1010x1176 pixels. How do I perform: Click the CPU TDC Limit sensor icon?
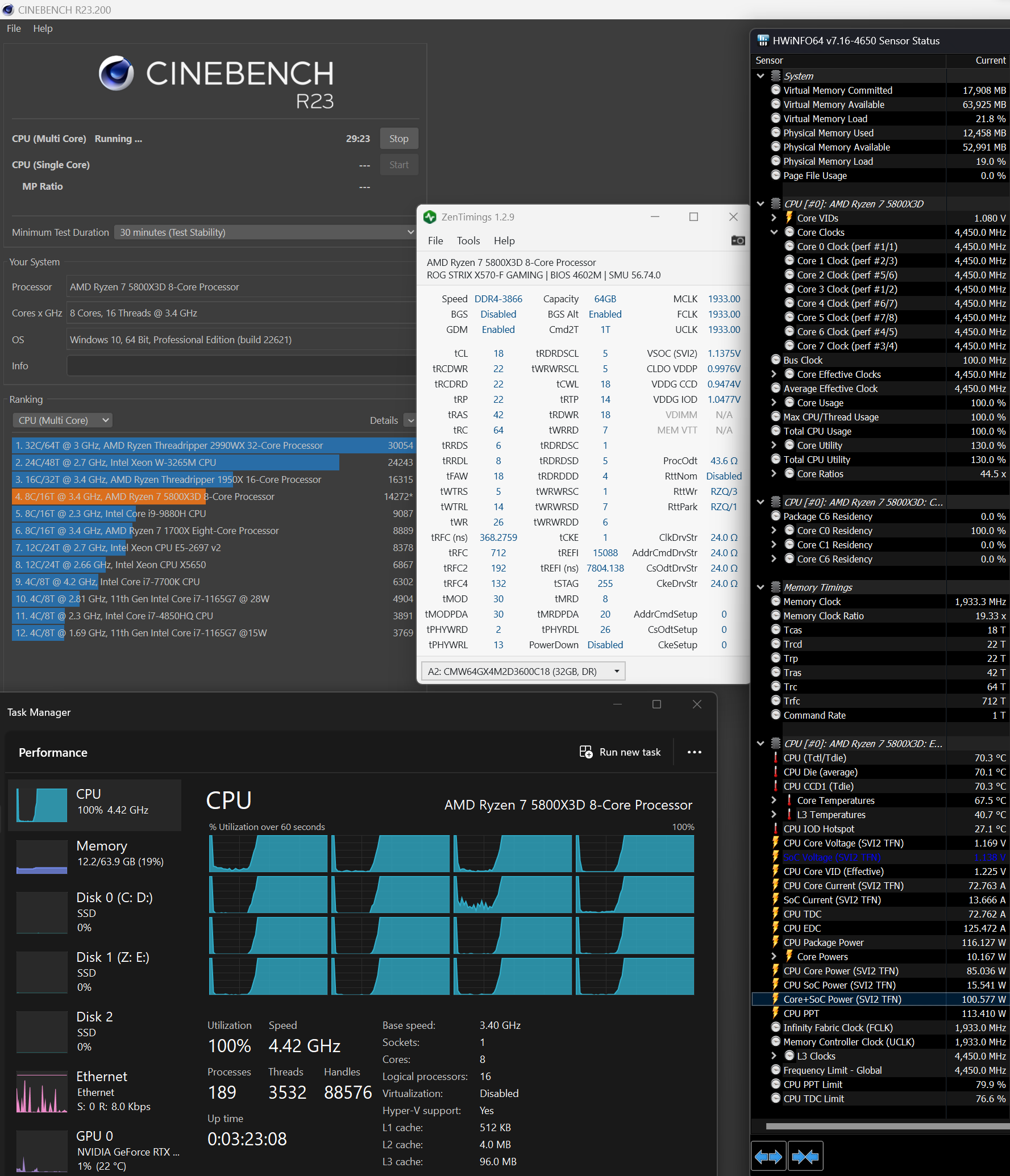click(775, 1098)
